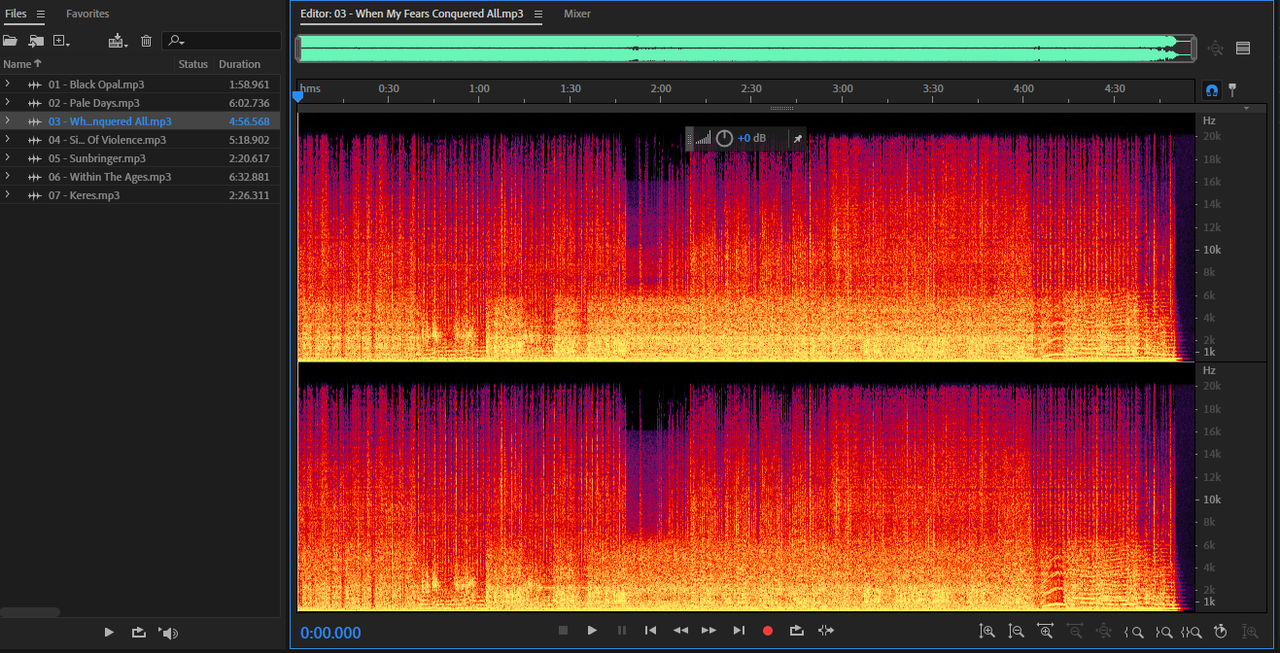Screen dimensions: 1280x653
Task: Click Zoom In at Out Point icon
Action: 1163,631
